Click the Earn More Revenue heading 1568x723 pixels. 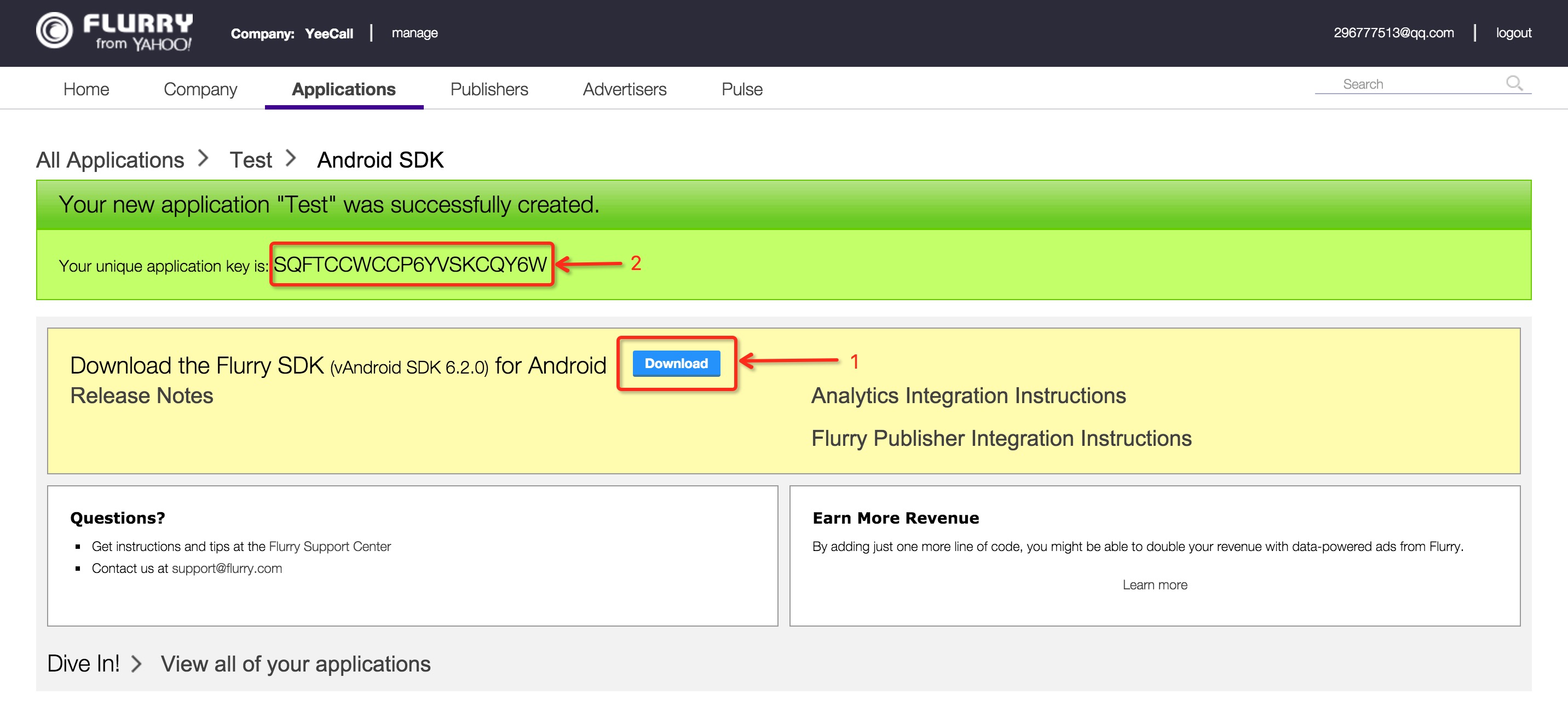click(x=895, y=518)
